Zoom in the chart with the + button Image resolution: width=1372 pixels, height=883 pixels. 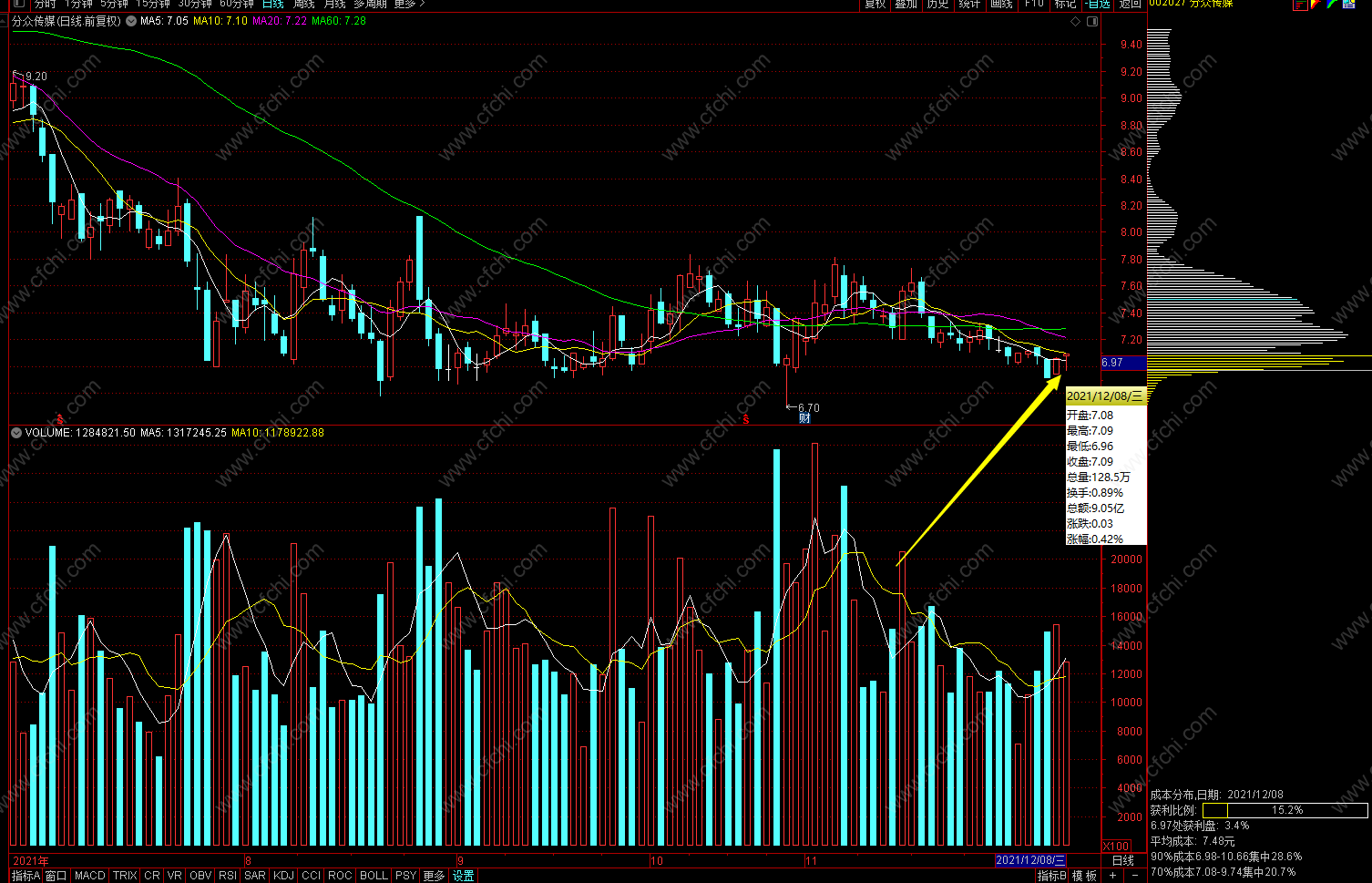pyautogui.click(x=1112, y=876)
